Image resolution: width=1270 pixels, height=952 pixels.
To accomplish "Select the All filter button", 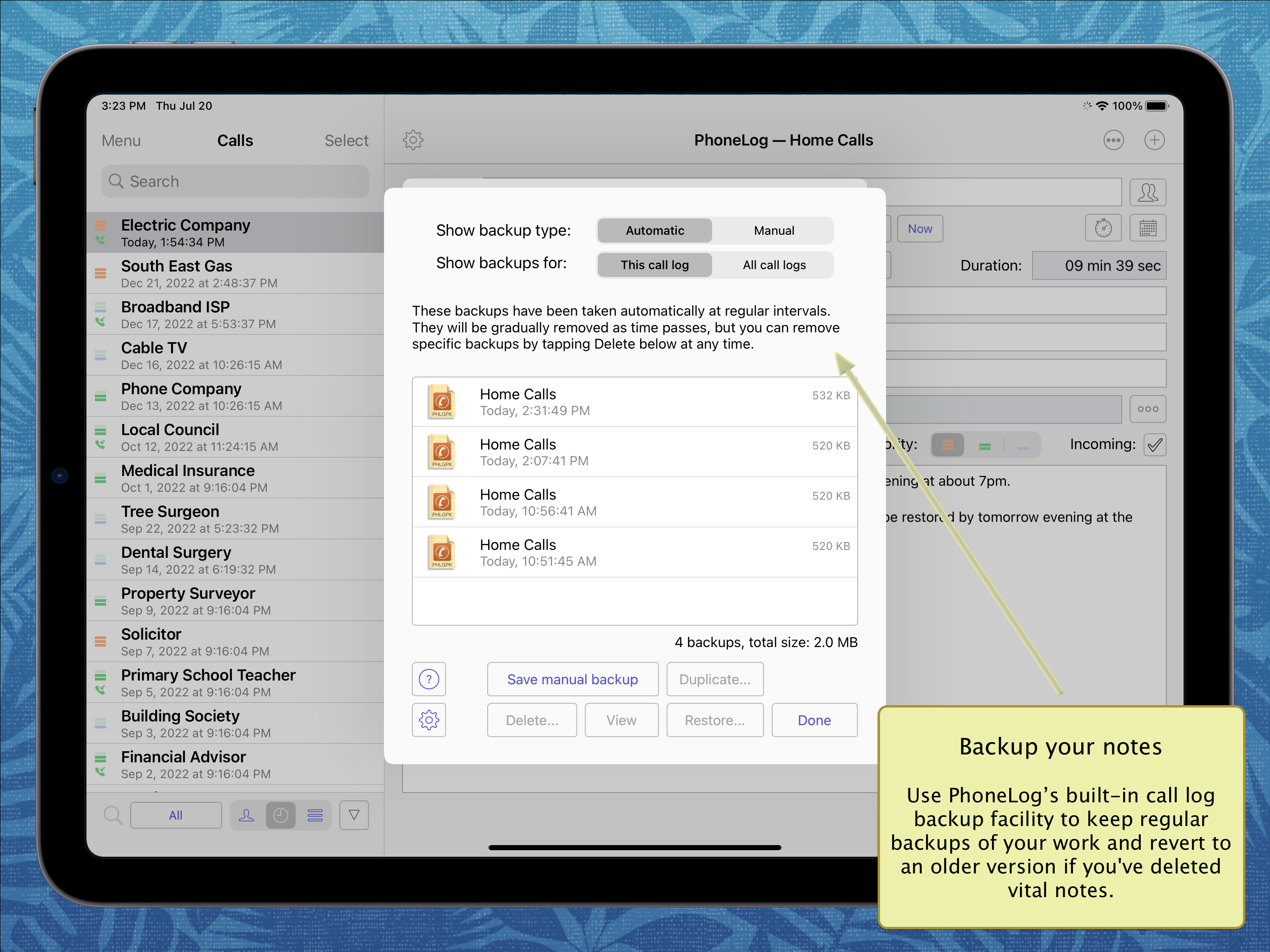I will [176, 815].
